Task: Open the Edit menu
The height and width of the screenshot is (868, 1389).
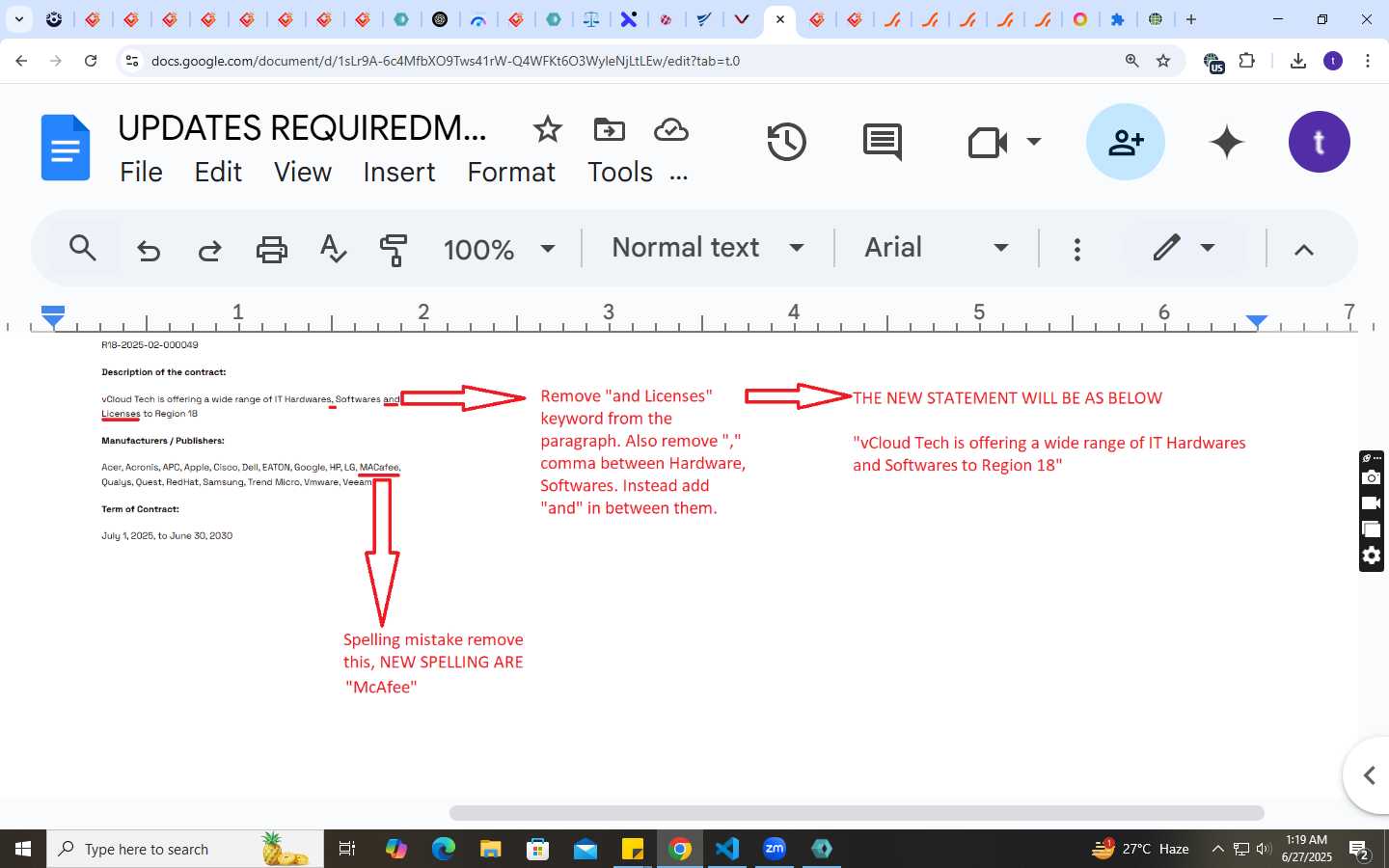Action: (218, 172)
